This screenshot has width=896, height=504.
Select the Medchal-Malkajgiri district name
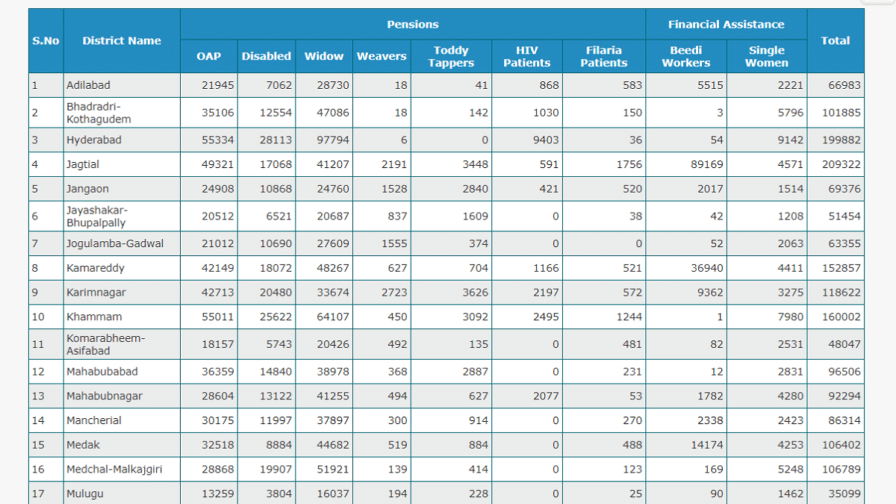pyautogui.click(x=114, y=469)
